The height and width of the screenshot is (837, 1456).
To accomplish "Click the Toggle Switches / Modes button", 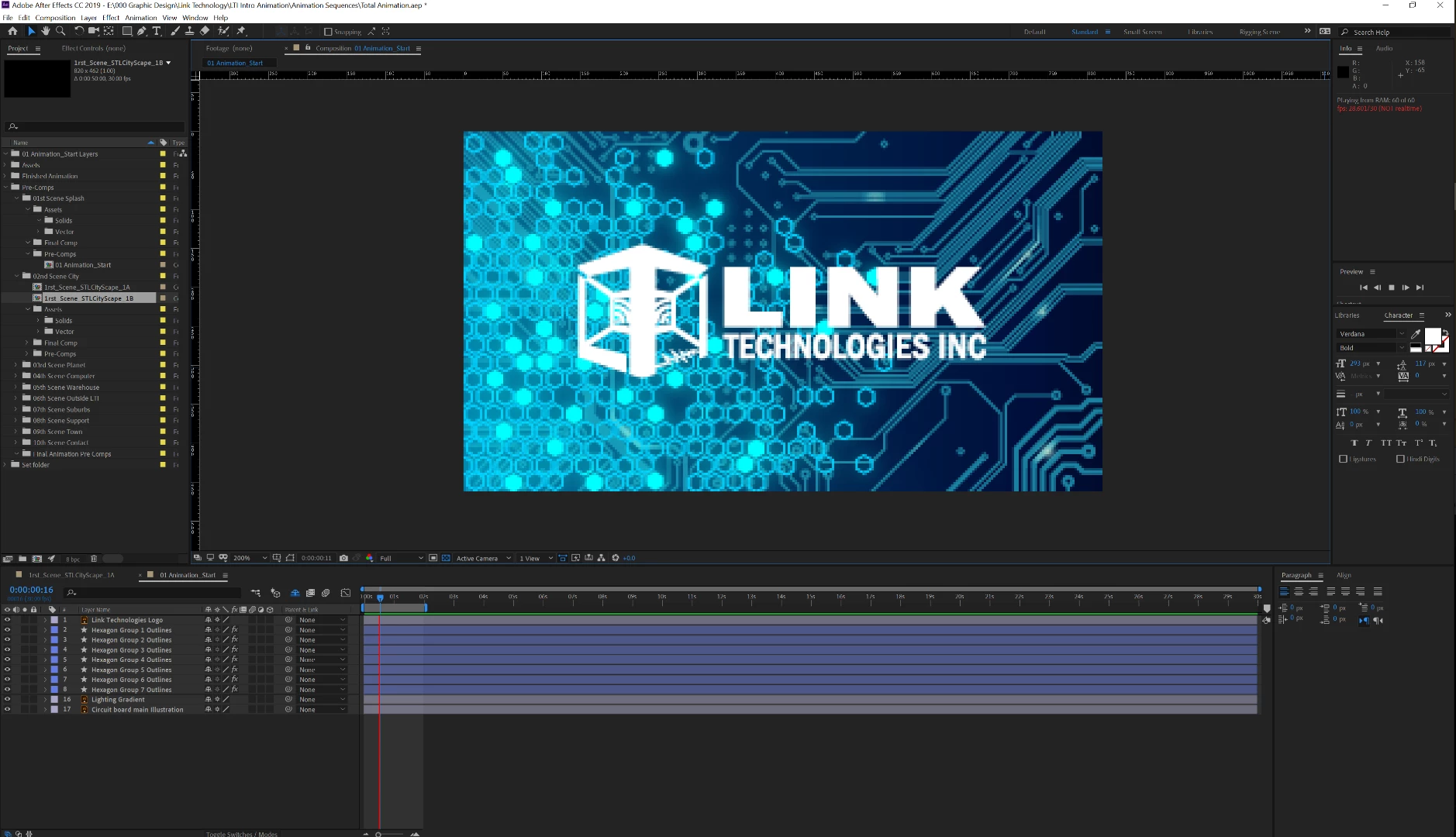I will point(242,834).
